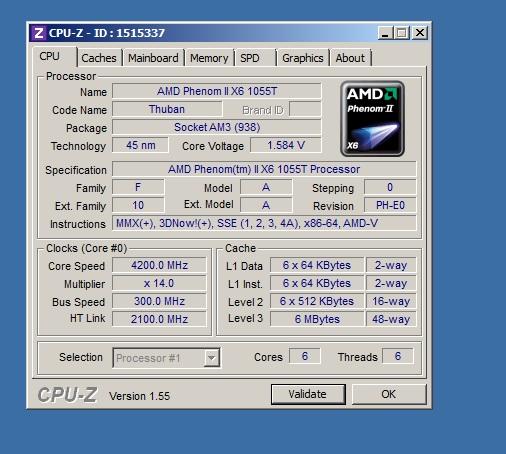Viewport: 506px width, 454px height.
Task: Click the Threads count value
Action: 398,356
